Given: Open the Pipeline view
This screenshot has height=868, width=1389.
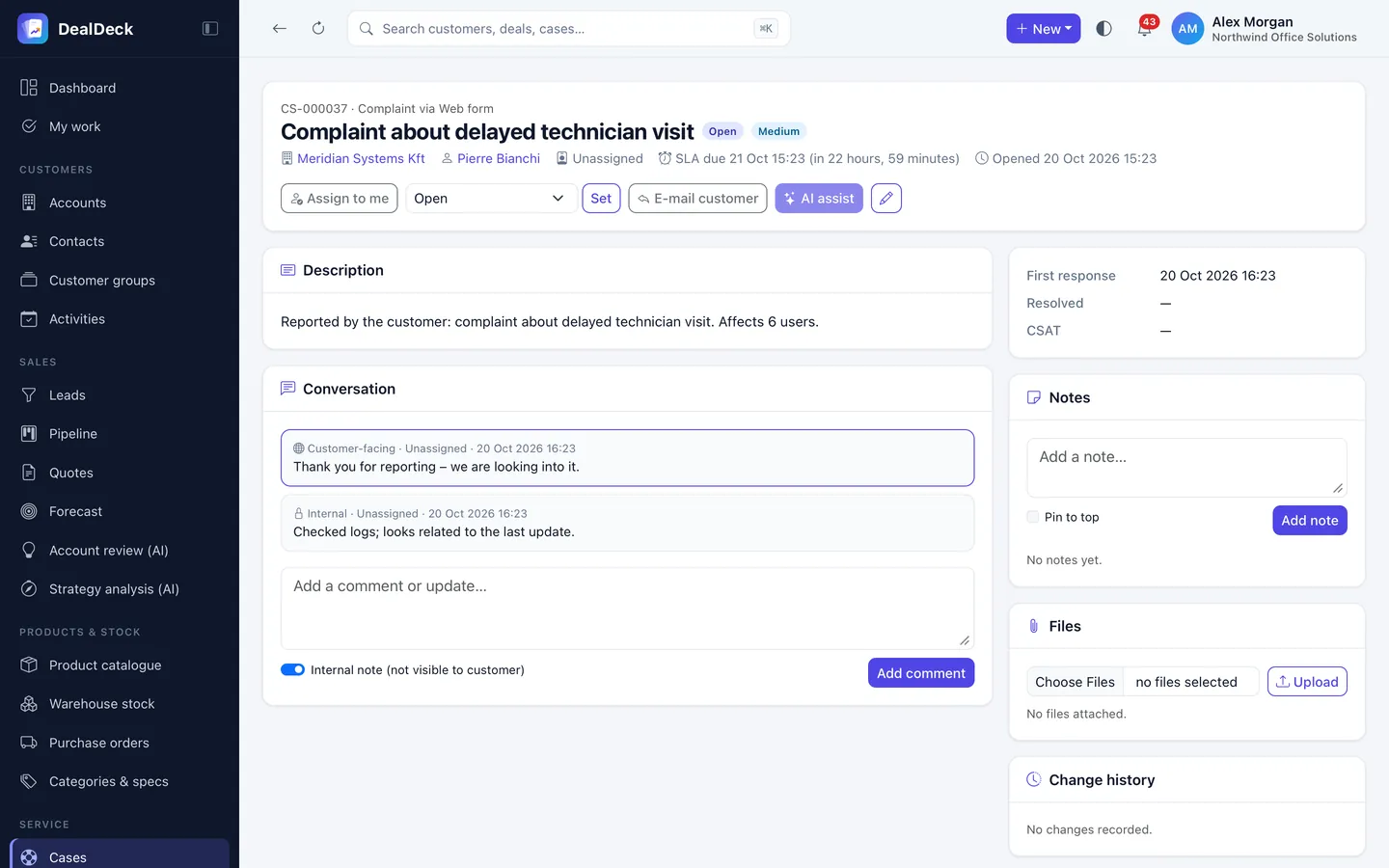Looking at the screenshot, I should tap(120, 434).
